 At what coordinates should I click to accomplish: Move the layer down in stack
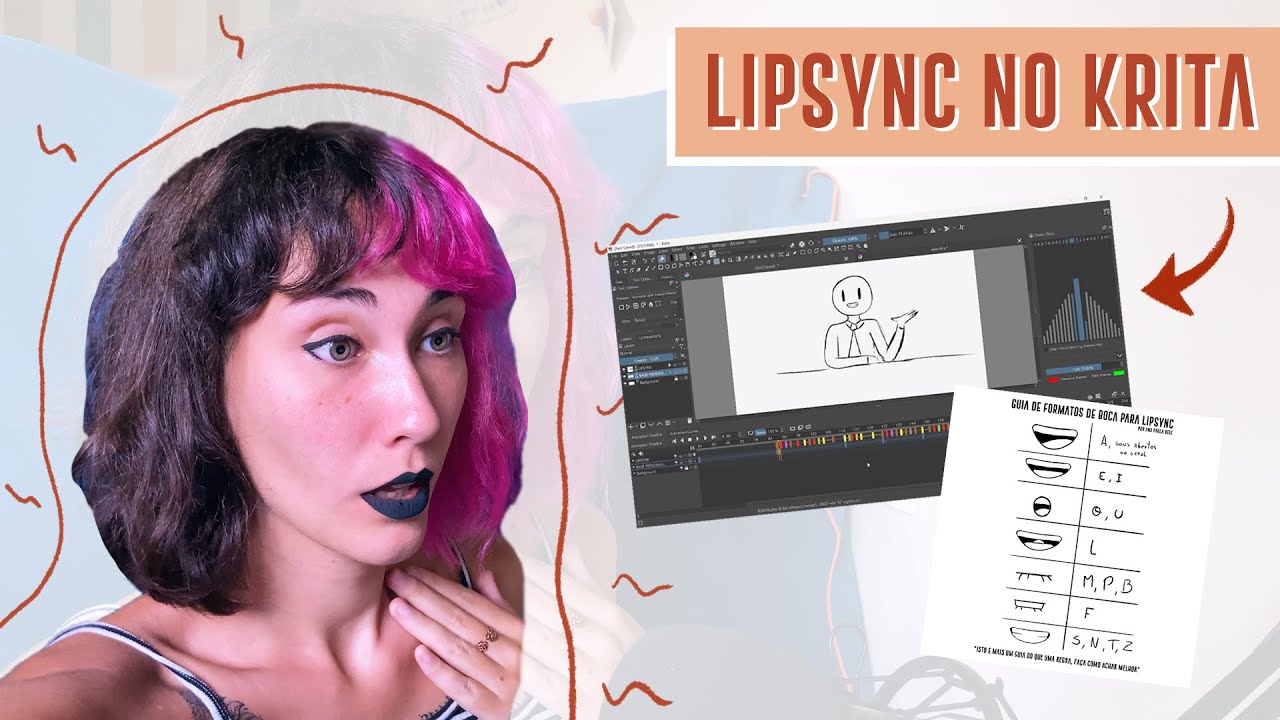[652, 424]
